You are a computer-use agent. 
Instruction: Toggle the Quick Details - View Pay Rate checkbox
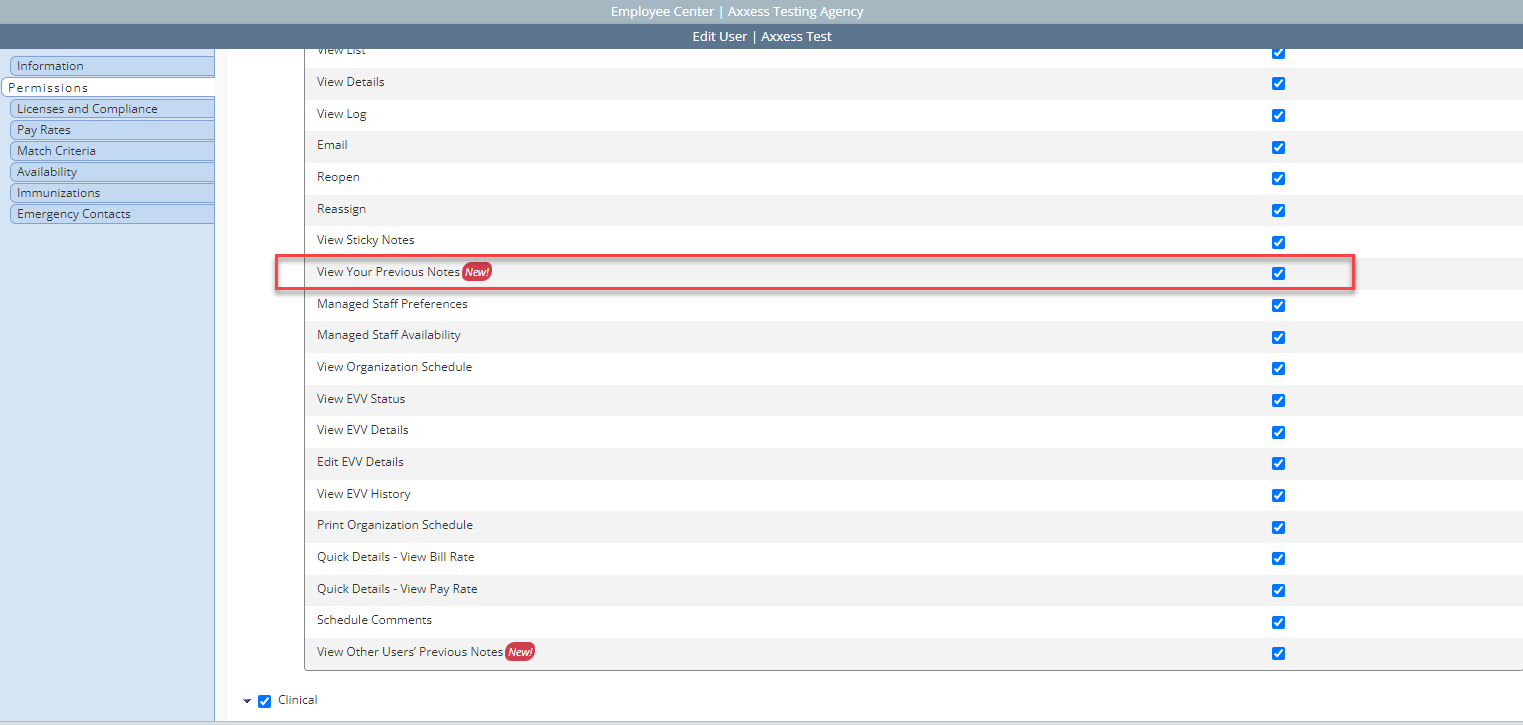point(1278,590)
